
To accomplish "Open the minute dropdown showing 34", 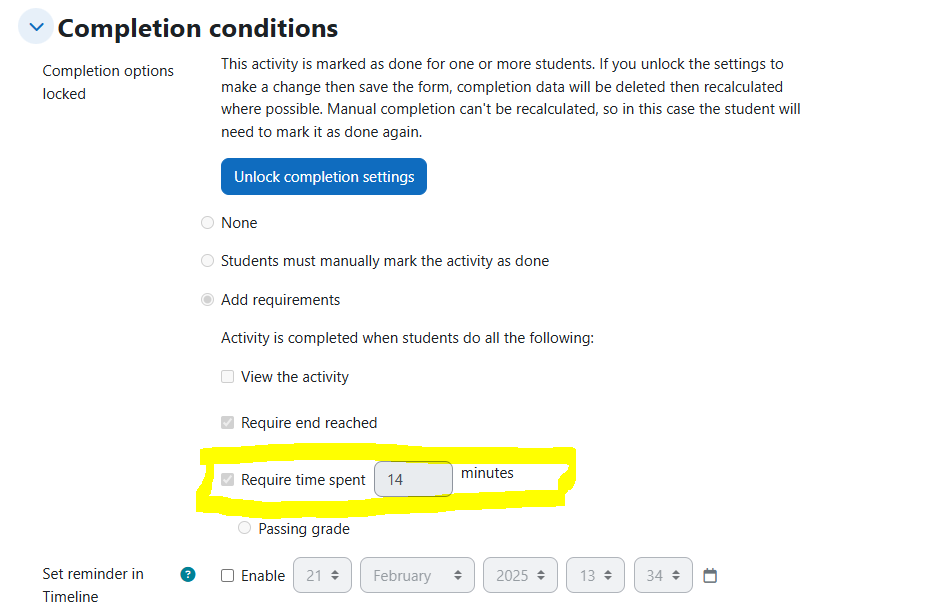I will (663, 575).
